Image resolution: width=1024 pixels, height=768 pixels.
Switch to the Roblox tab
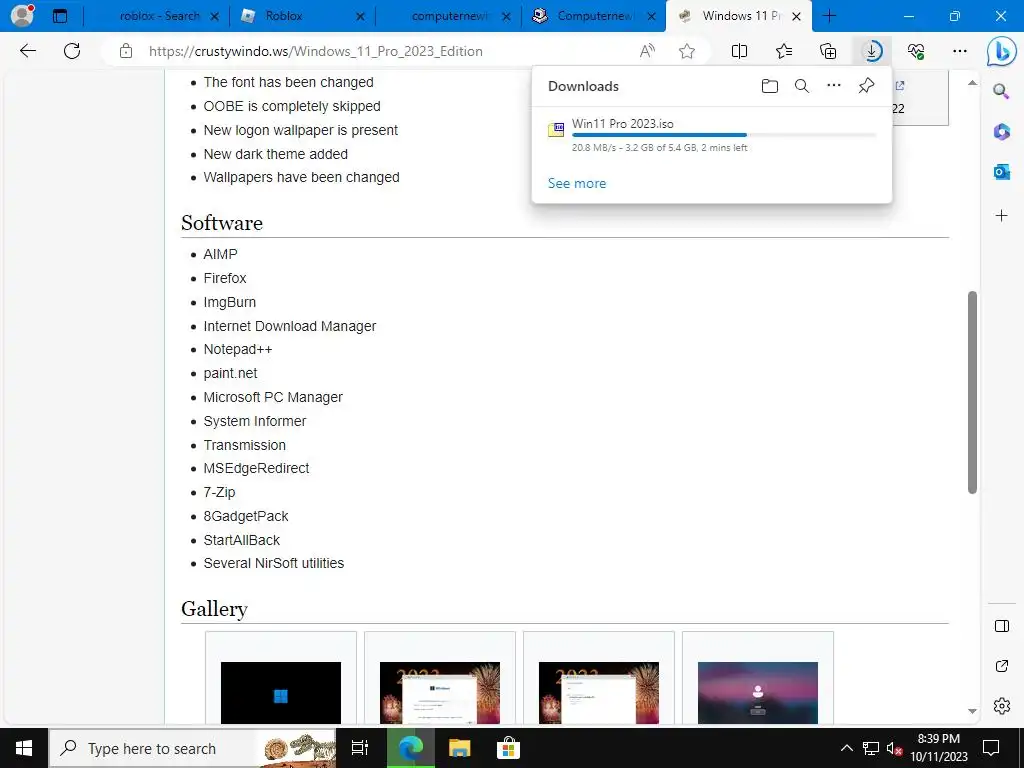[283, 16]
